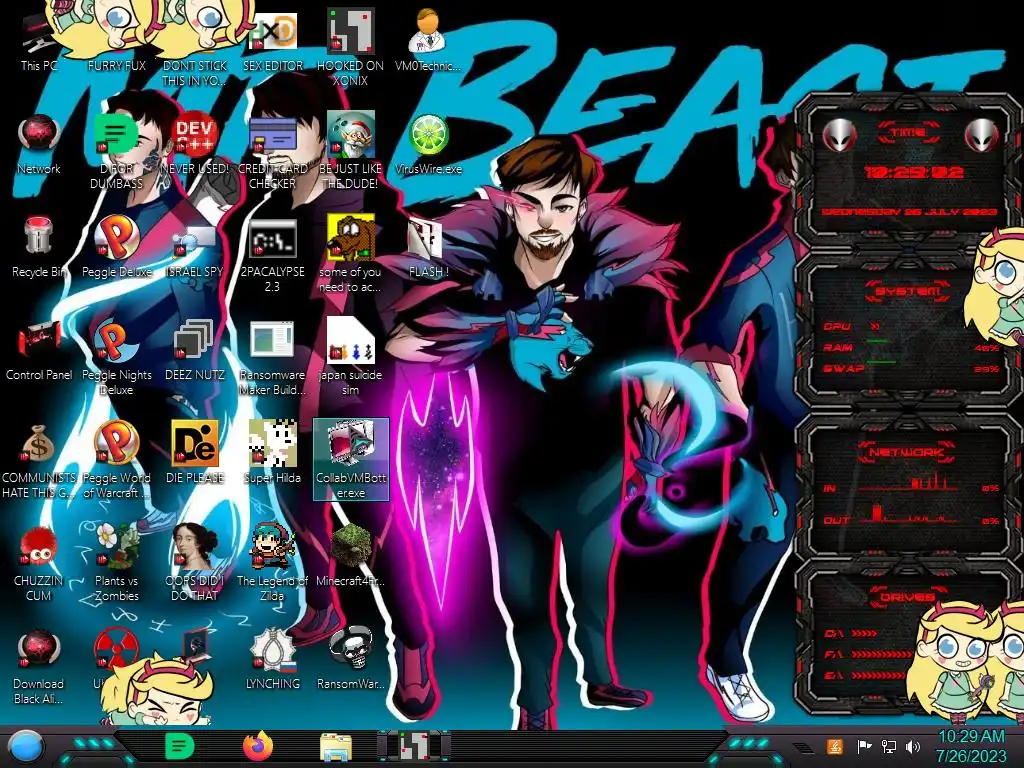This screenshot has width=1024, height=768.
Task: Select the DIE PLEASE icon
Action: click(x=195, y=453)
